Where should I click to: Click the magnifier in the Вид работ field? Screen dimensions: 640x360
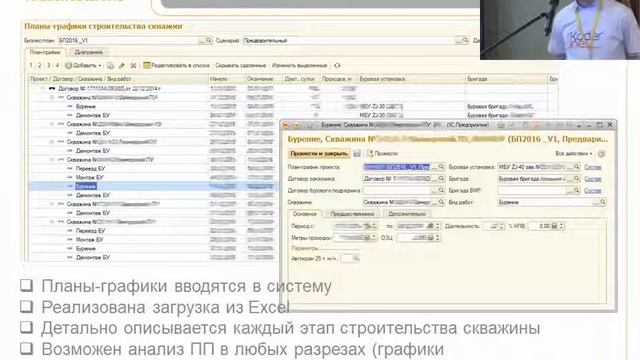tap(603, 202)
